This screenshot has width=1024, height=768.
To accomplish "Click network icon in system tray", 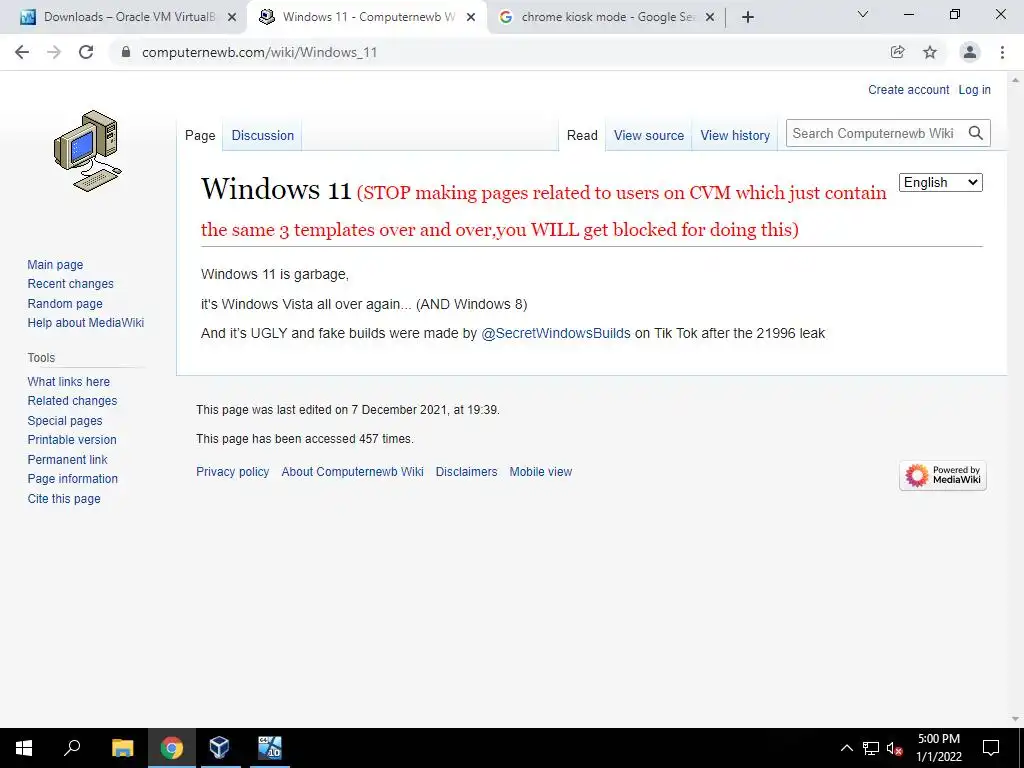I will pyautogui.click(x=871, y=748).
